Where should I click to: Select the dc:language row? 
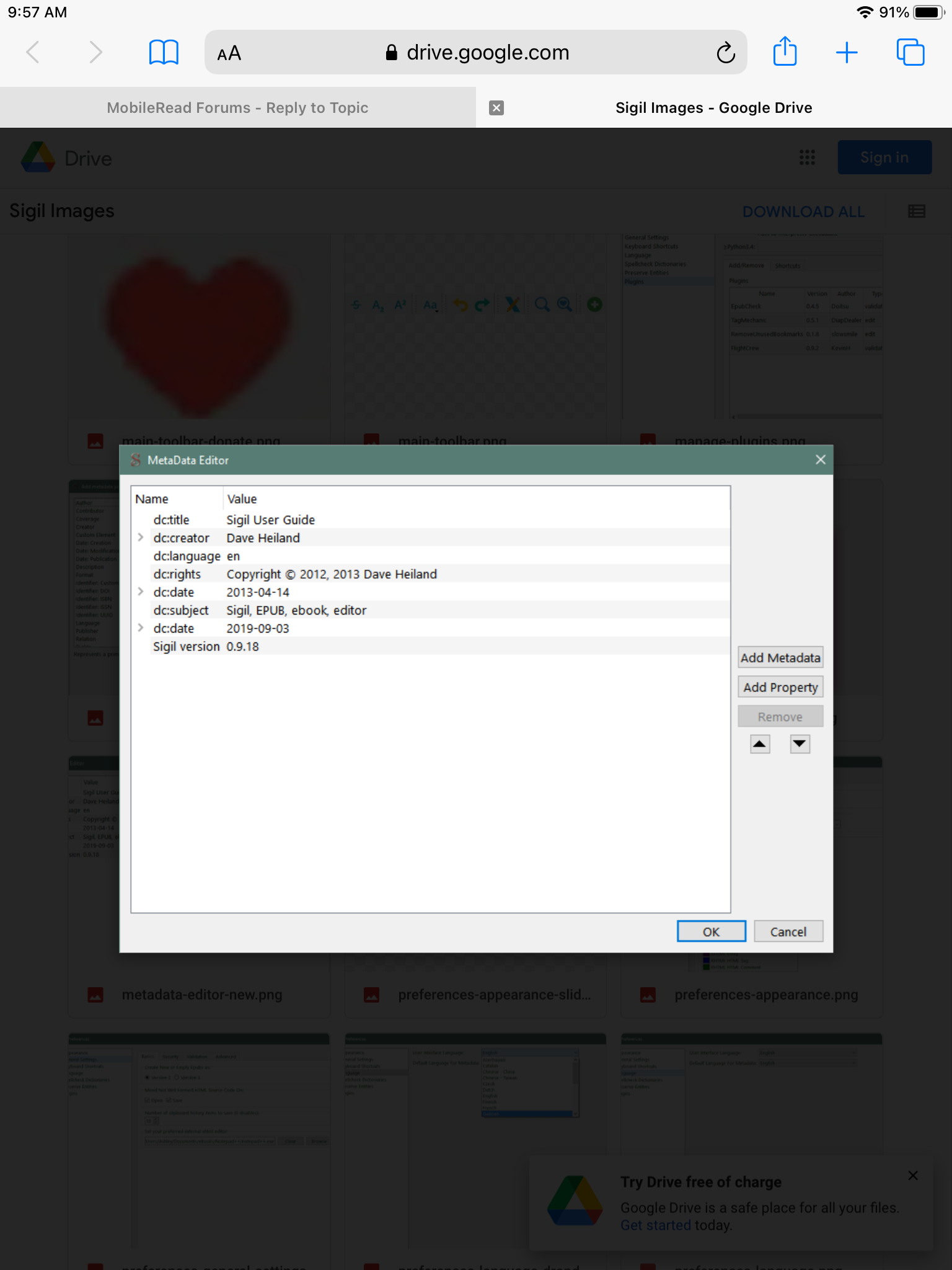(431, 556)
